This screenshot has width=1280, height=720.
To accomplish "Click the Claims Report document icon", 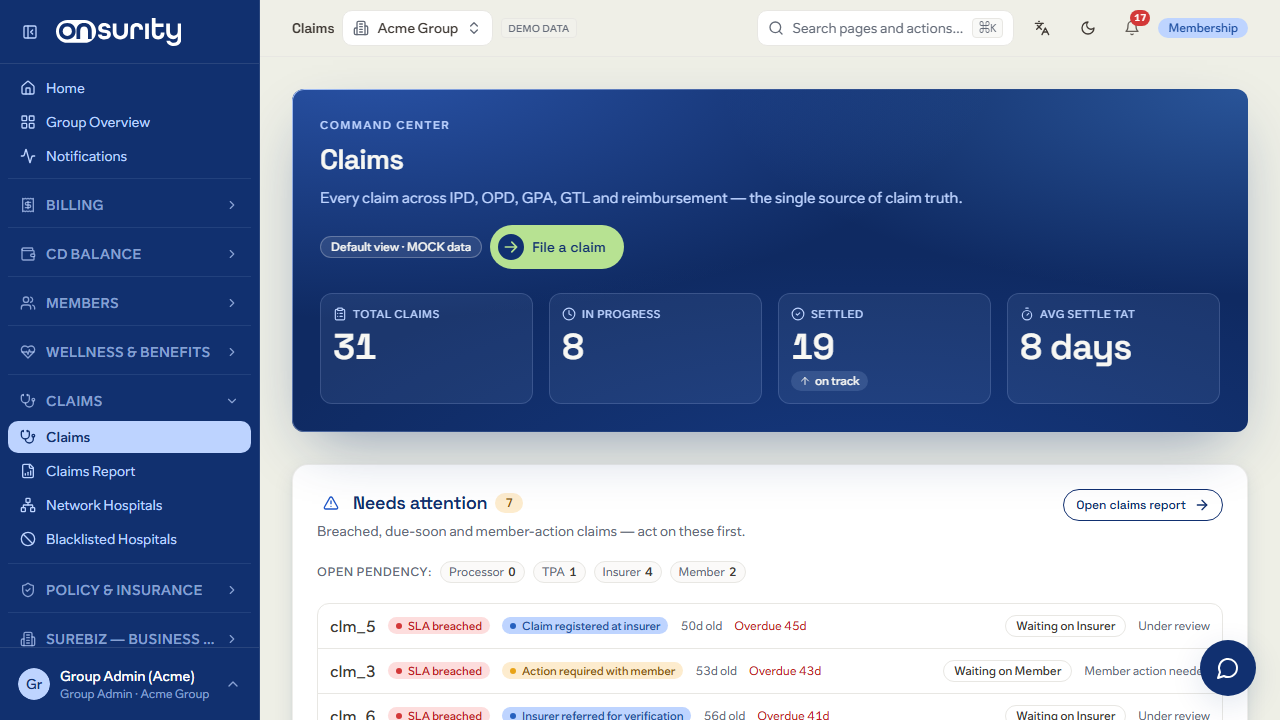I will coord(28,471).
